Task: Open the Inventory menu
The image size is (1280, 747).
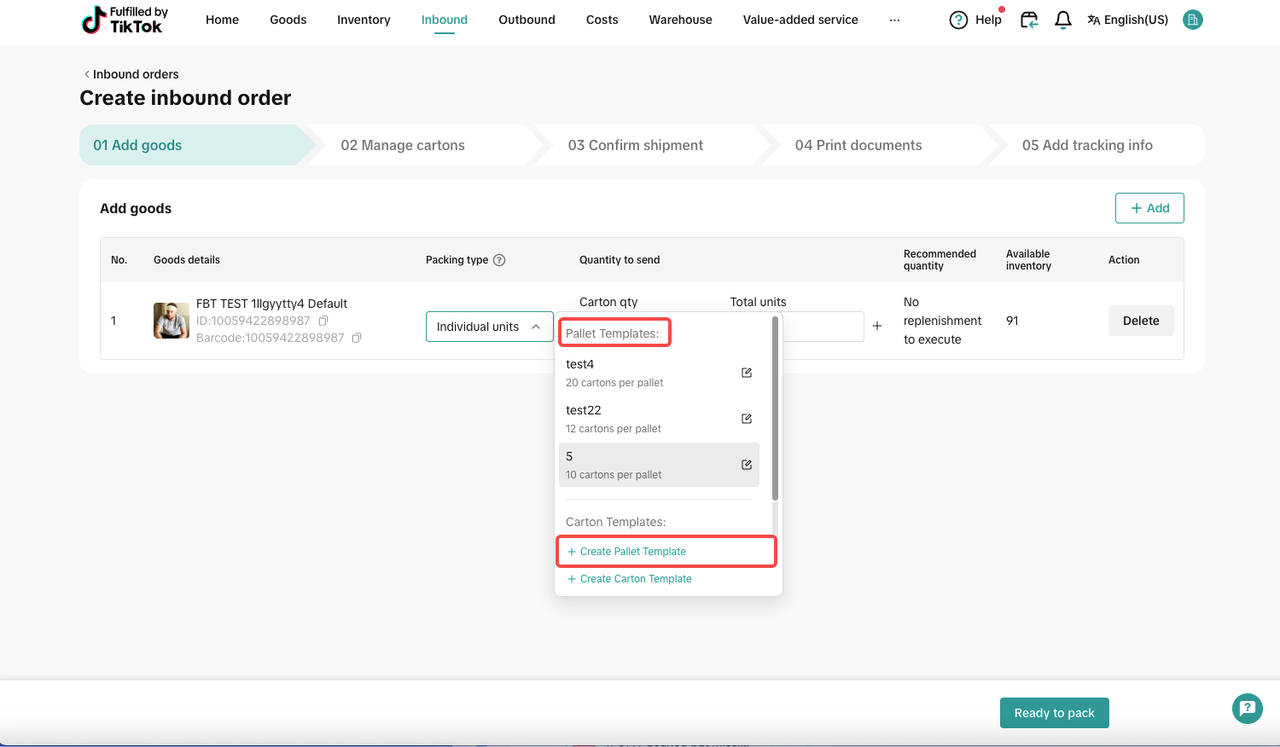Action: tap(363, 20)
